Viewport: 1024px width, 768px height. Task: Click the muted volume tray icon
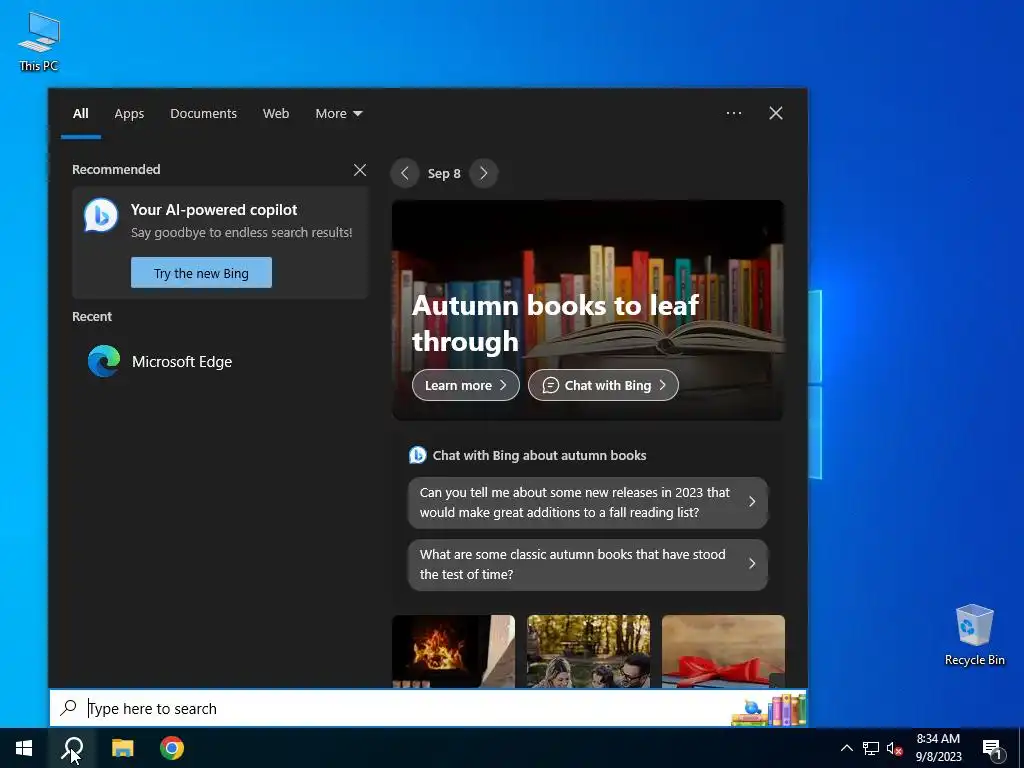(x=895, y=748)
